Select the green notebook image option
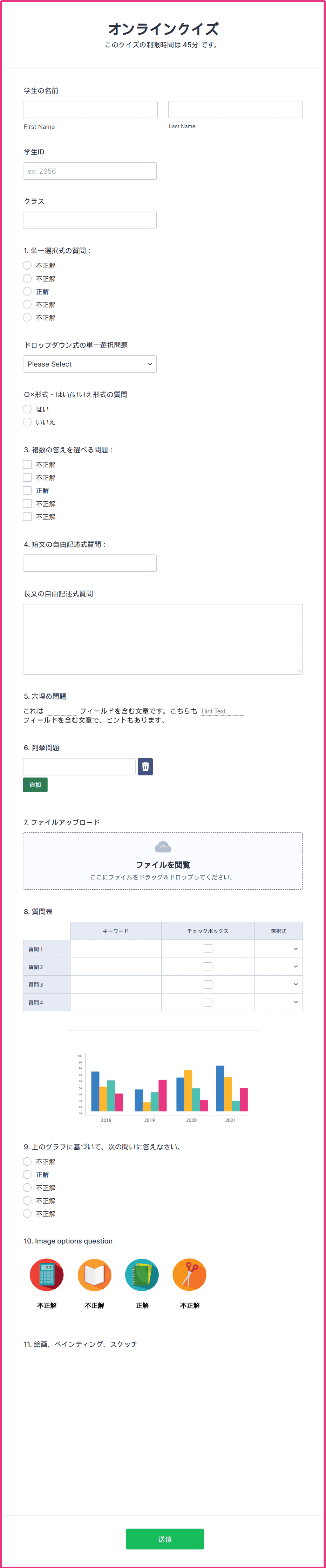The width and height of the screenshot is (326, 1568). tap(142, 1274)
